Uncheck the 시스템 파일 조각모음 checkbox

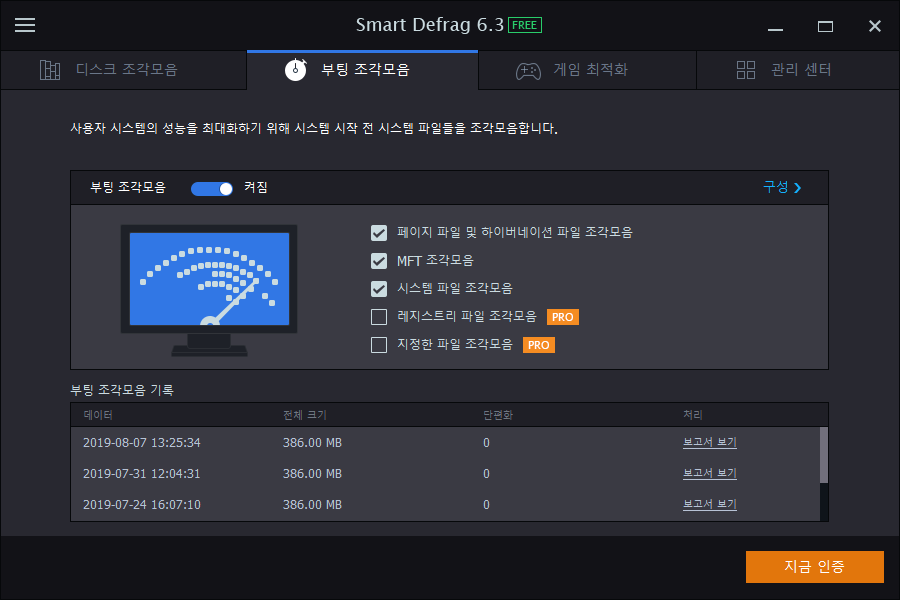click(x=379, y=288)
